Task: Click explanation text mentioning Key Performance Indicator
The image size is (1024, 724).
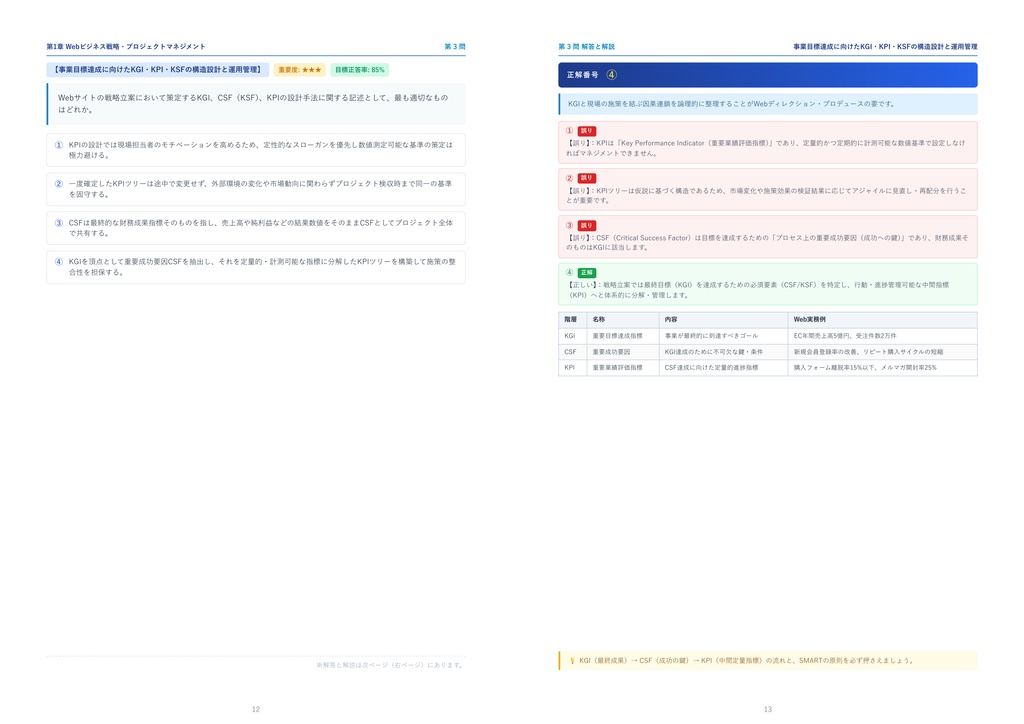Action: (765, 148)
